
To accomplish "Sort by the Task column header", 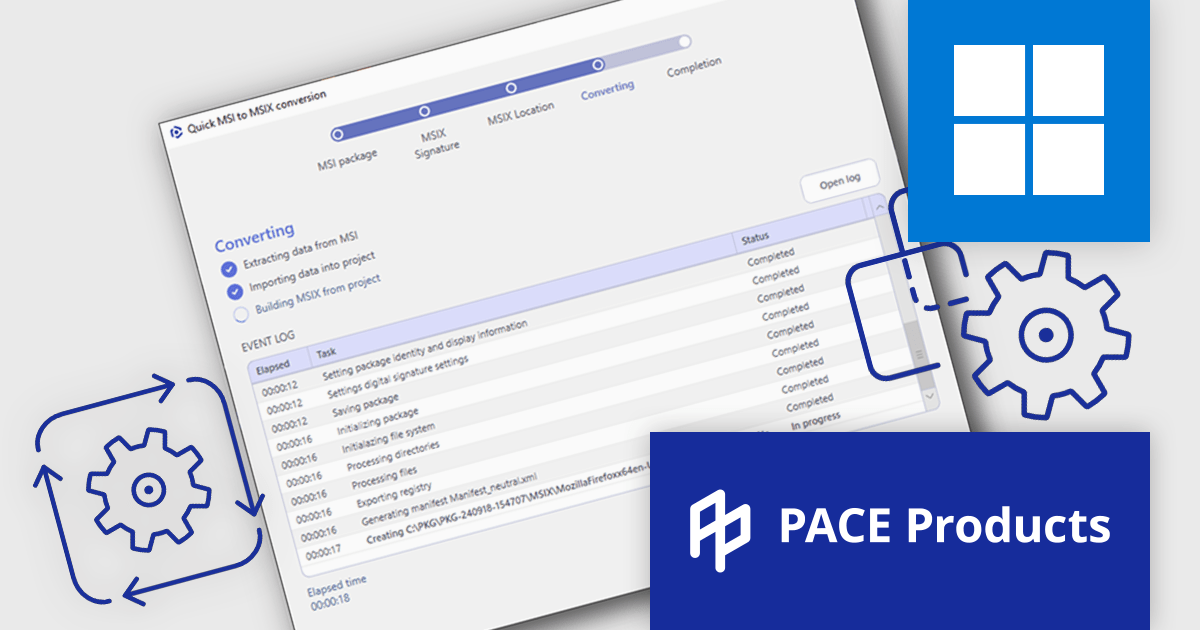I will (326, 354).
